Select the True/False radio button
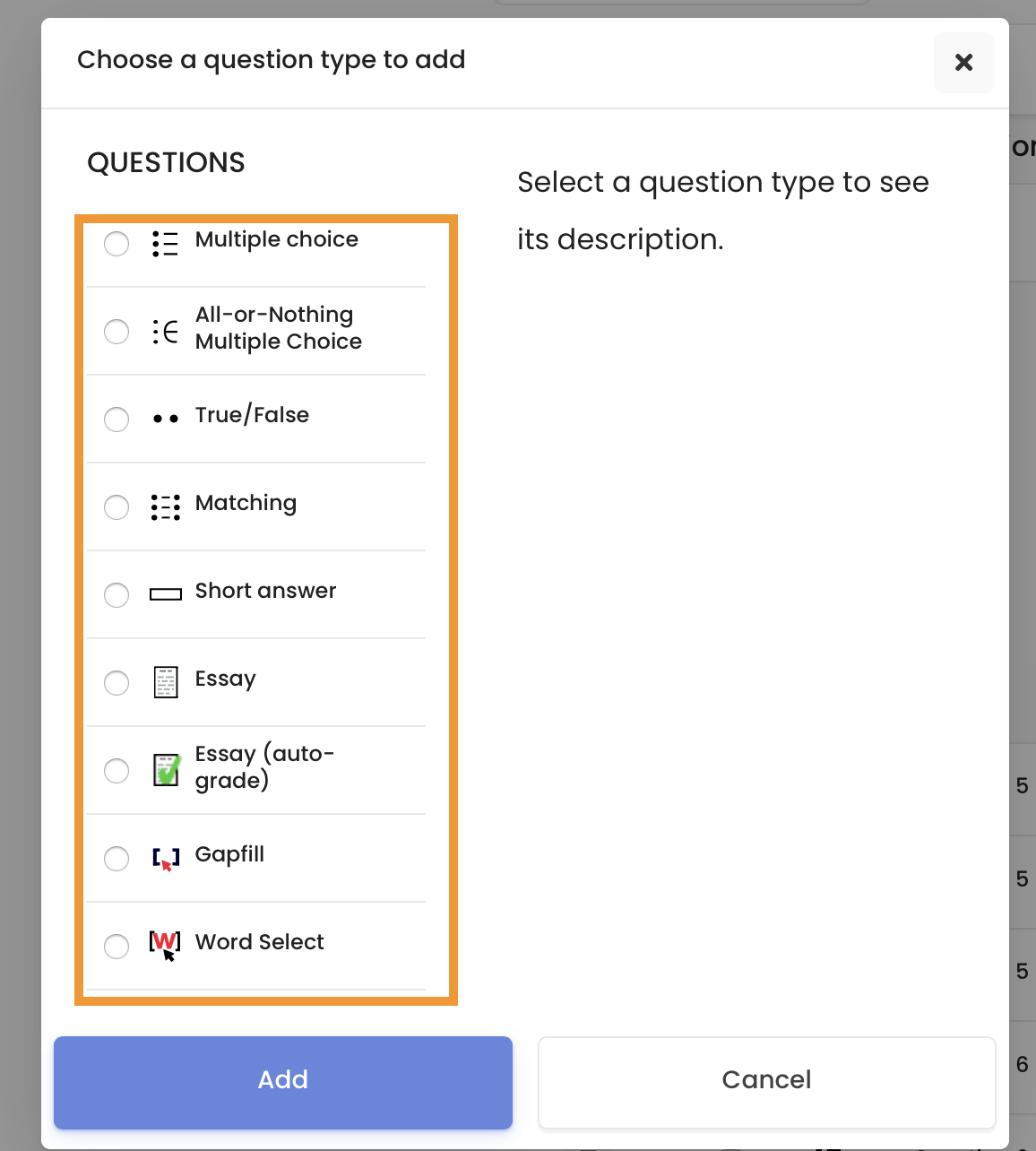Image resolution: width=1036 pixels, height=1151 pixels. 117,420
